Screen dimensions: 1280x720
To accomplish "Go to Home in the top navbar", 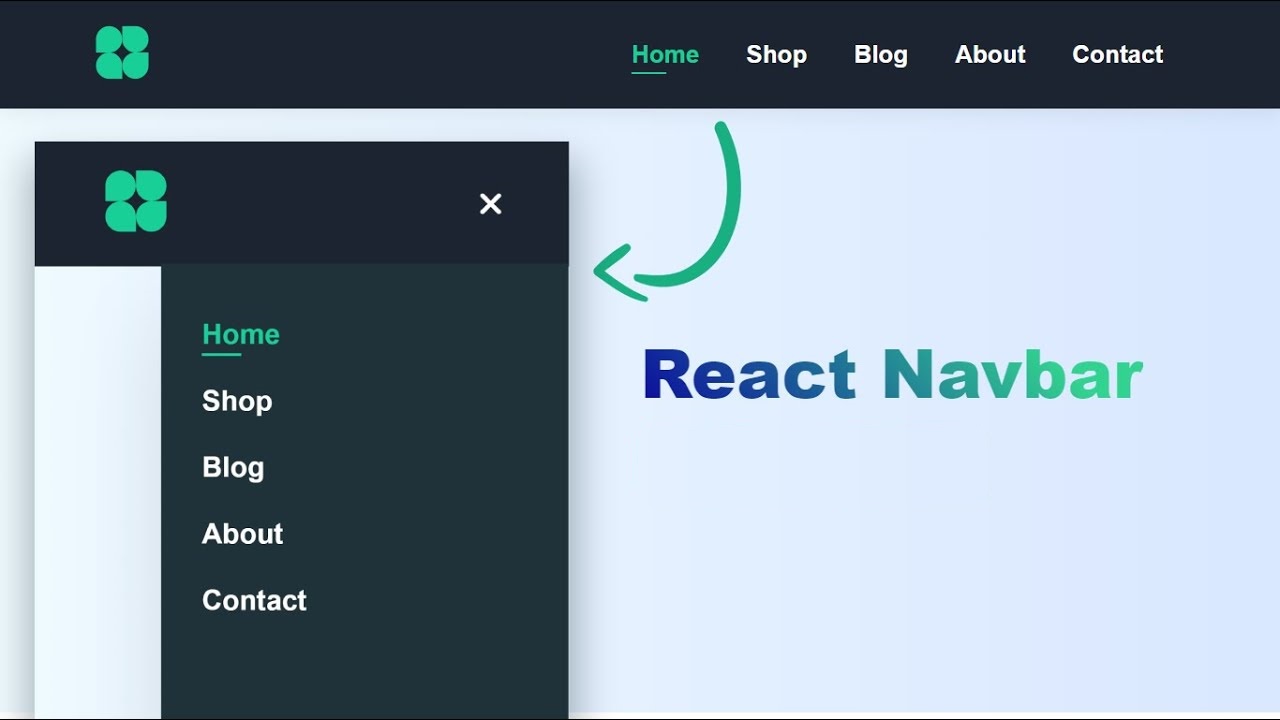I will (665, 55).
